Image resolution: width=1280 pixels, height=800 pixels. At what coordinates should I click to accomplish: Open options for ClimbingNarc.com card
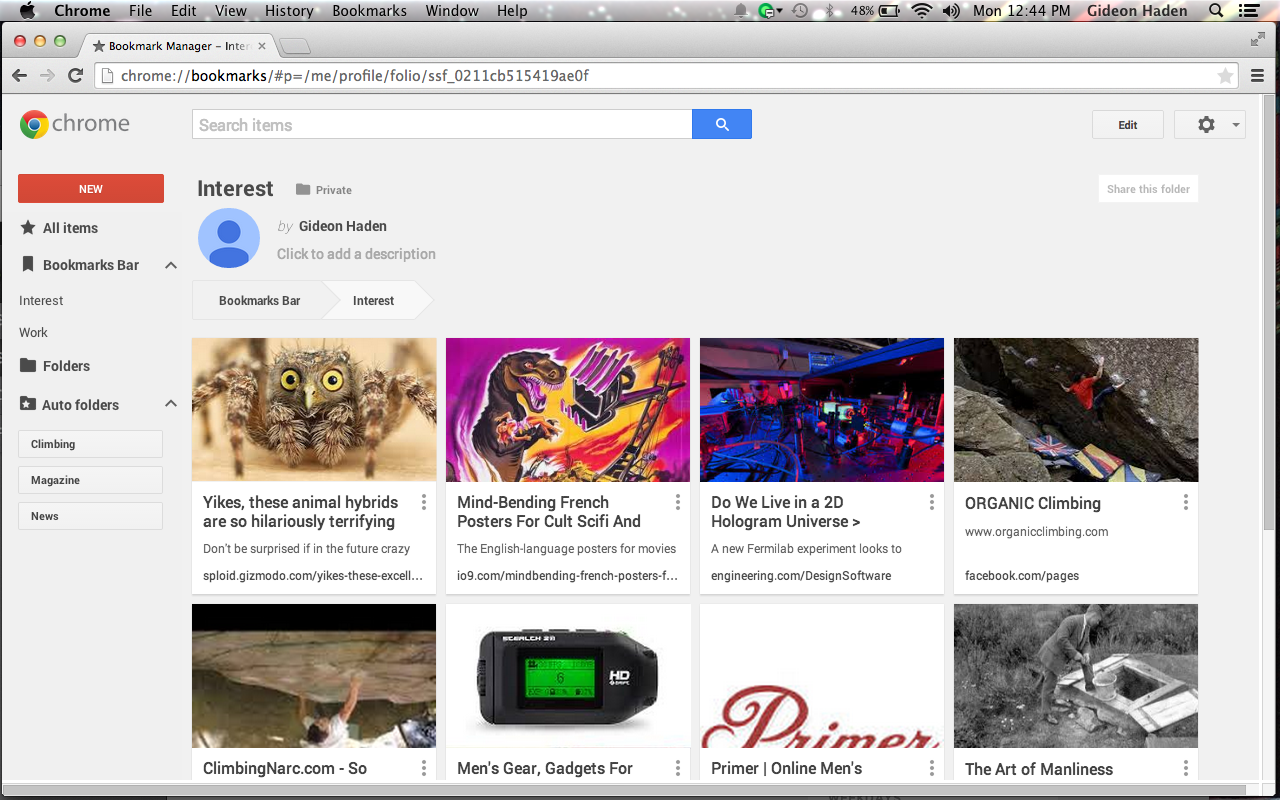coord(424,768)
